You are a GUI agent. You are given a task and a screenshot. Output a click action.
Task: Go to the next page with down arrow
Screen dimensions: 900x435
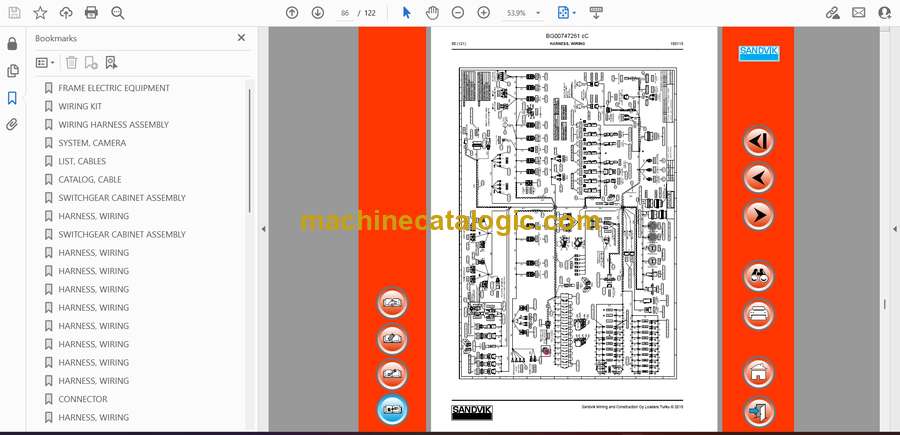pos(318,13)
